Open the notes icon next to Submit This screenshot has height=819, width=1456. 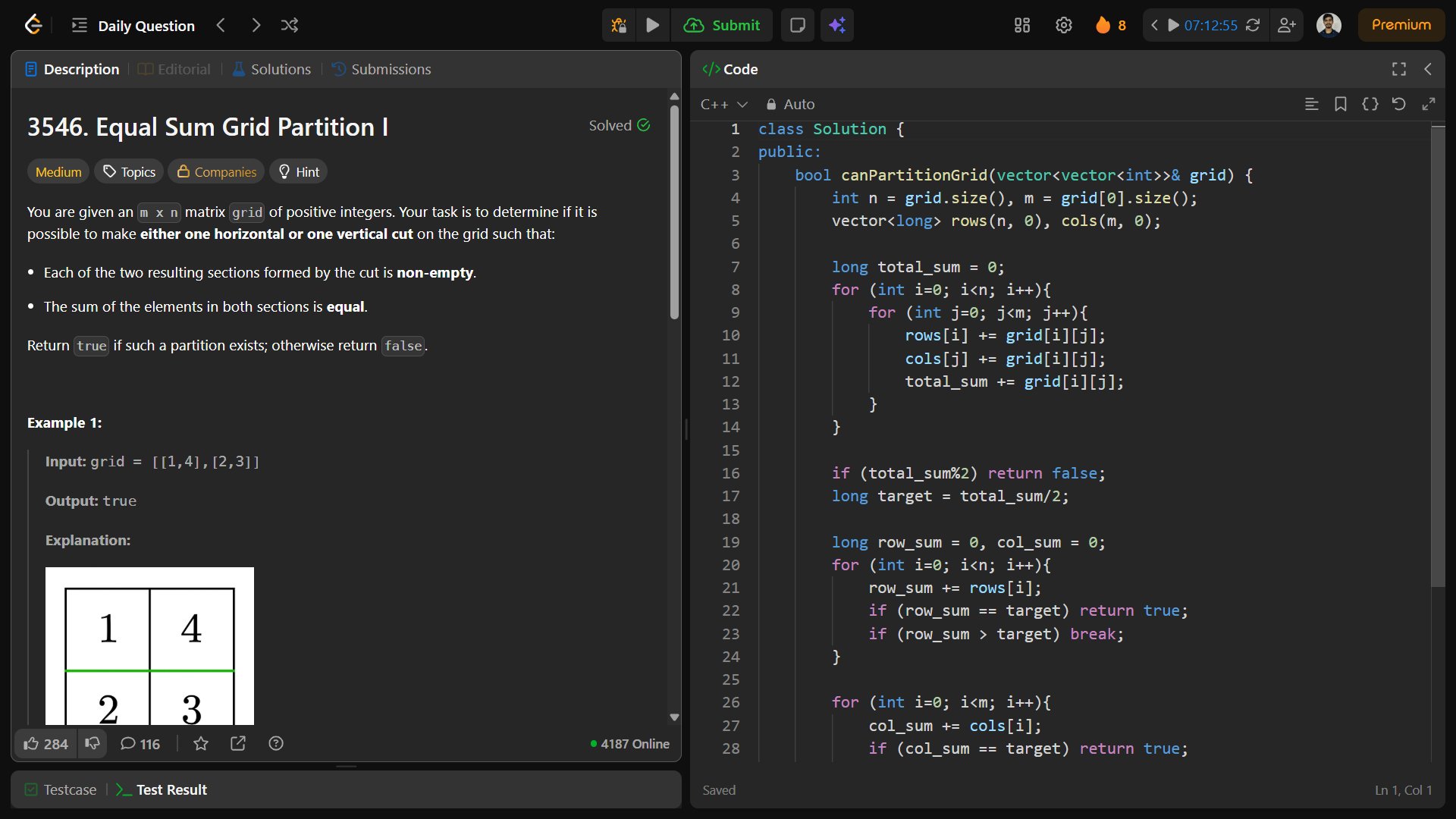(x=797, y=25)
